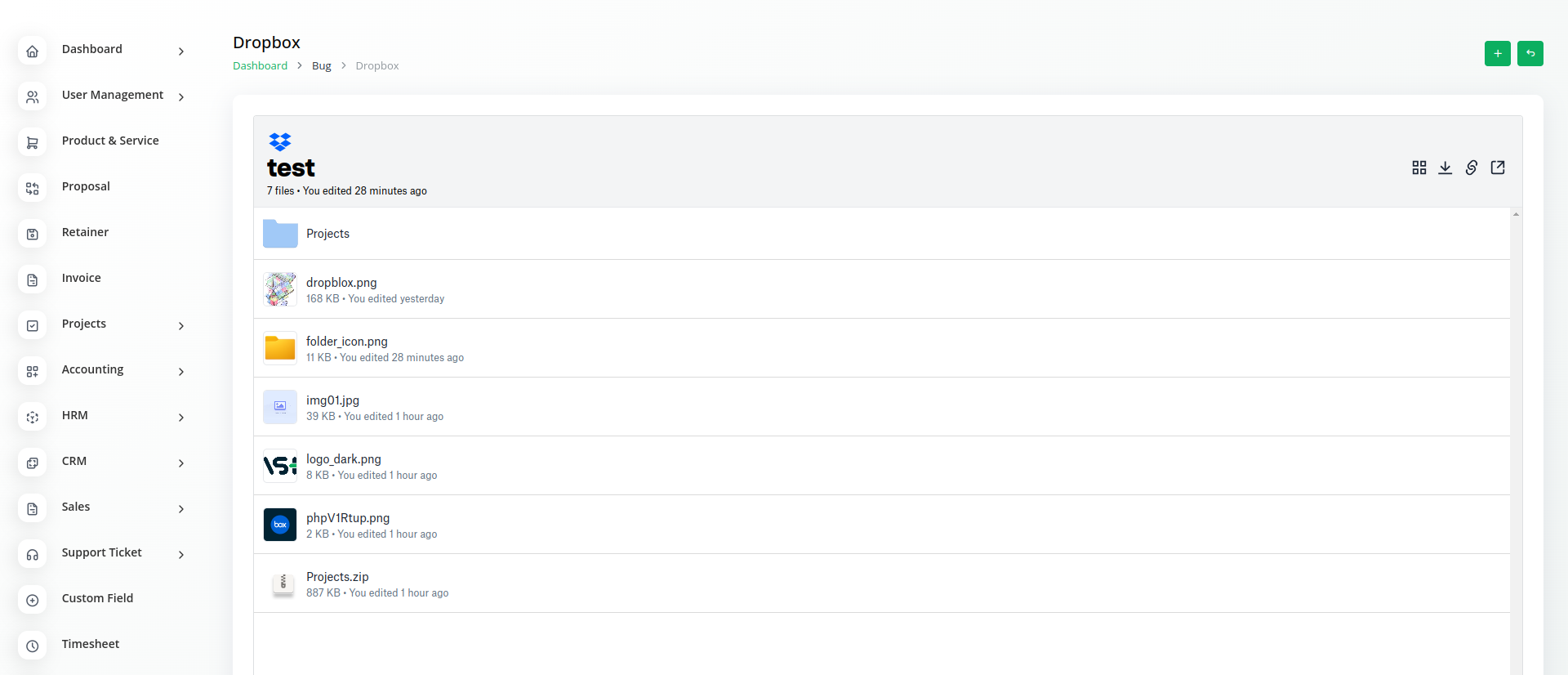Viewport: 1568px width, 675px height.
Task: Copy the Dropbox folder link icon
Action: click(x=1472, y=168)
